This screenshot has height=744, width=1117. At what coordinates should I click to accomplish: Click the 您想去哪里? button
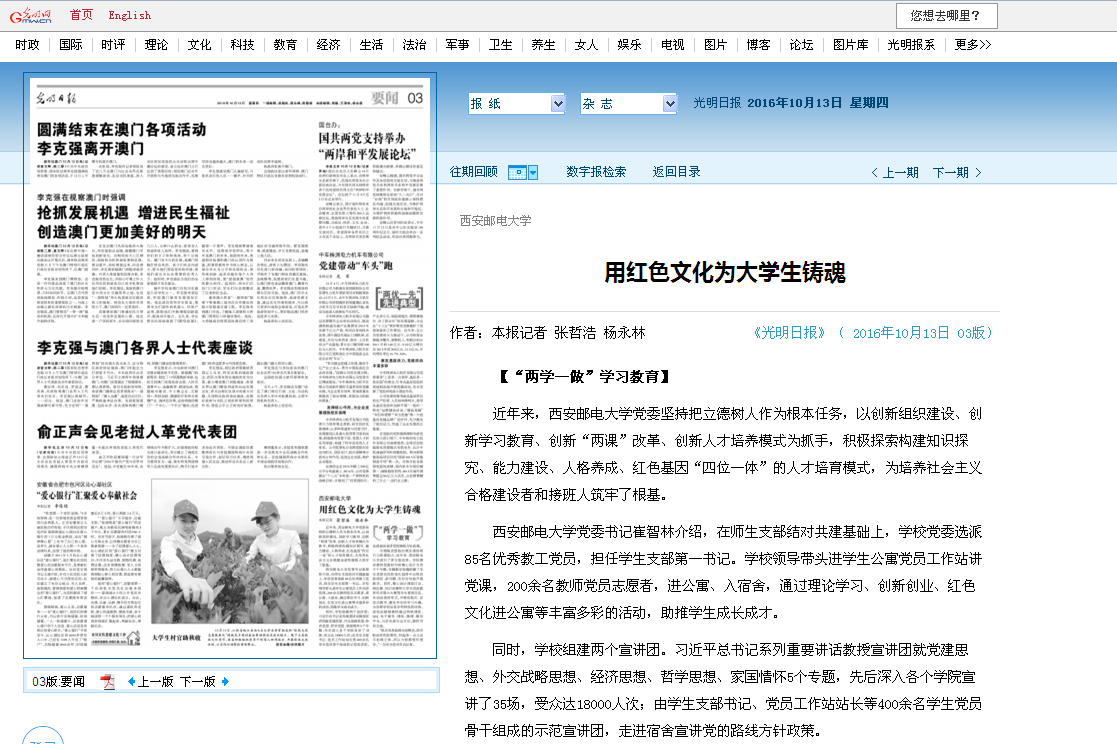tap(946, 15)
